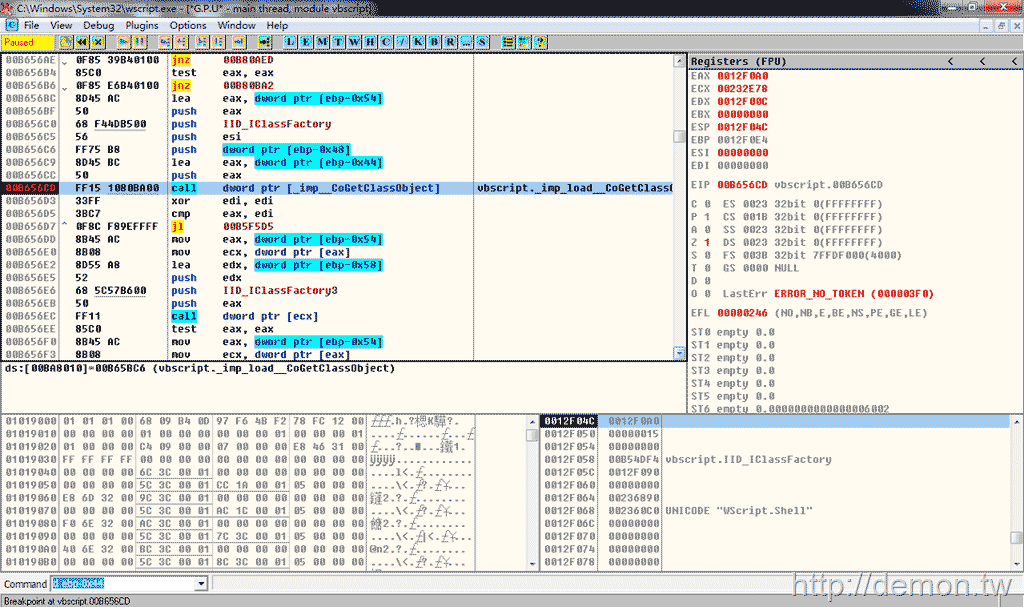1024x607 pixels.
Task: View Threads window with the T icon
Action: coord(339,42)
